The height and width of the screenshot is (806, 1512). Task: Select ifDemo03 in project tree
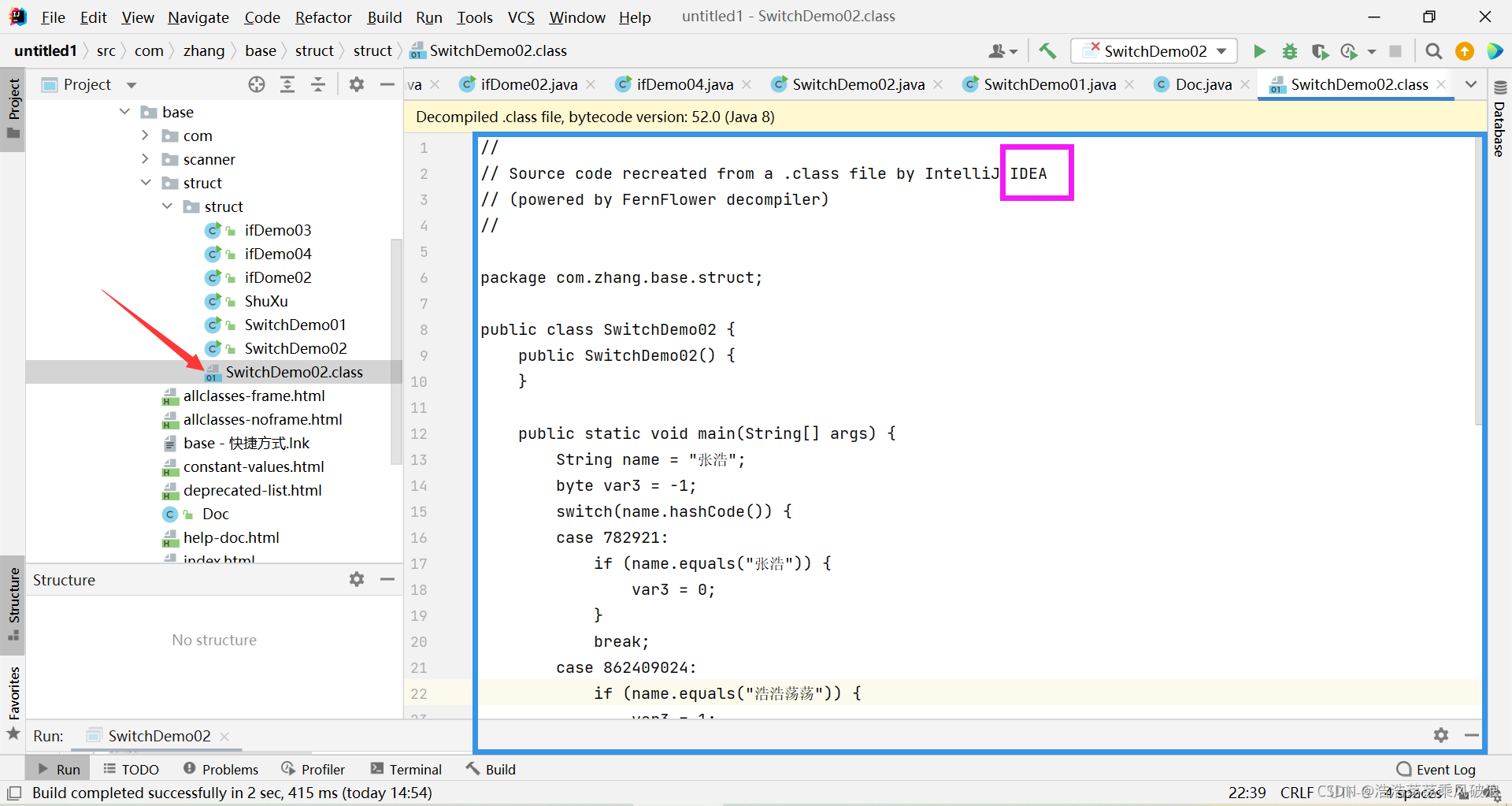click(278, 230)
